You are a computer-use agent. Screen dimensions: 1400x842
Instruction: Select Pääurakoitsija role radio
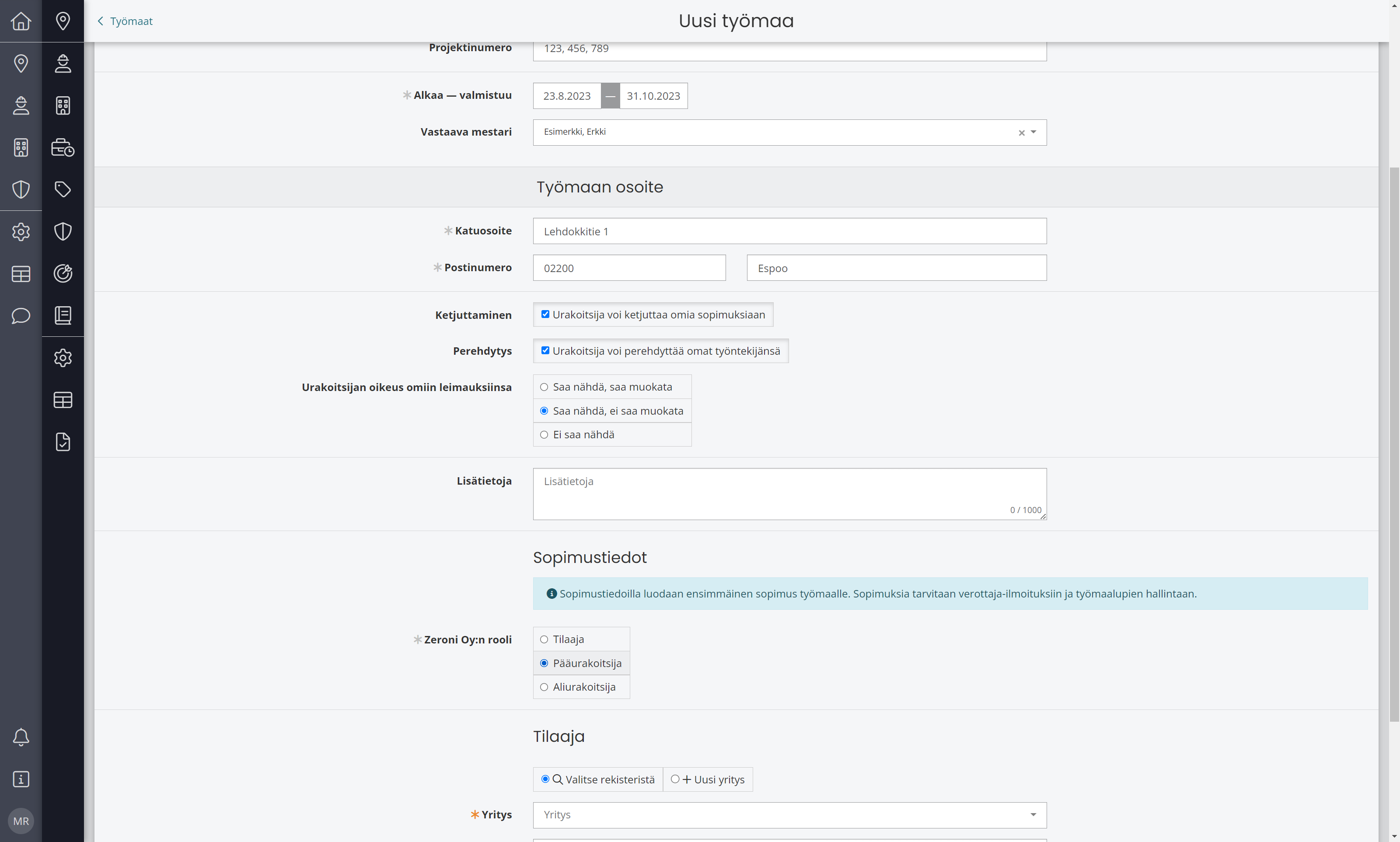581,663
